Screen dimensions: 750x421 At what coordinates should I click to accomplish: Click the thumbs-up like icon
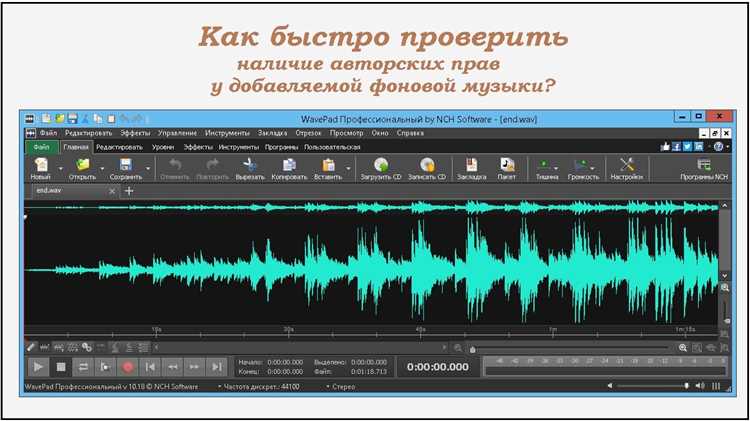click(665, 147)
